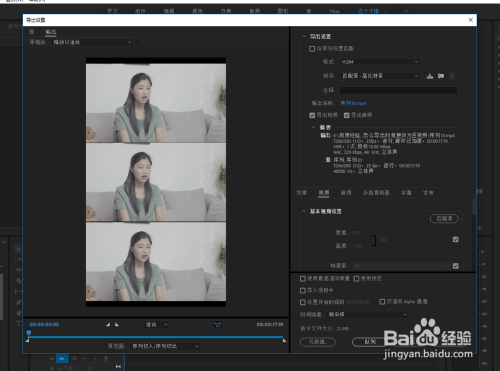Click the Queue button

(370, 342)
